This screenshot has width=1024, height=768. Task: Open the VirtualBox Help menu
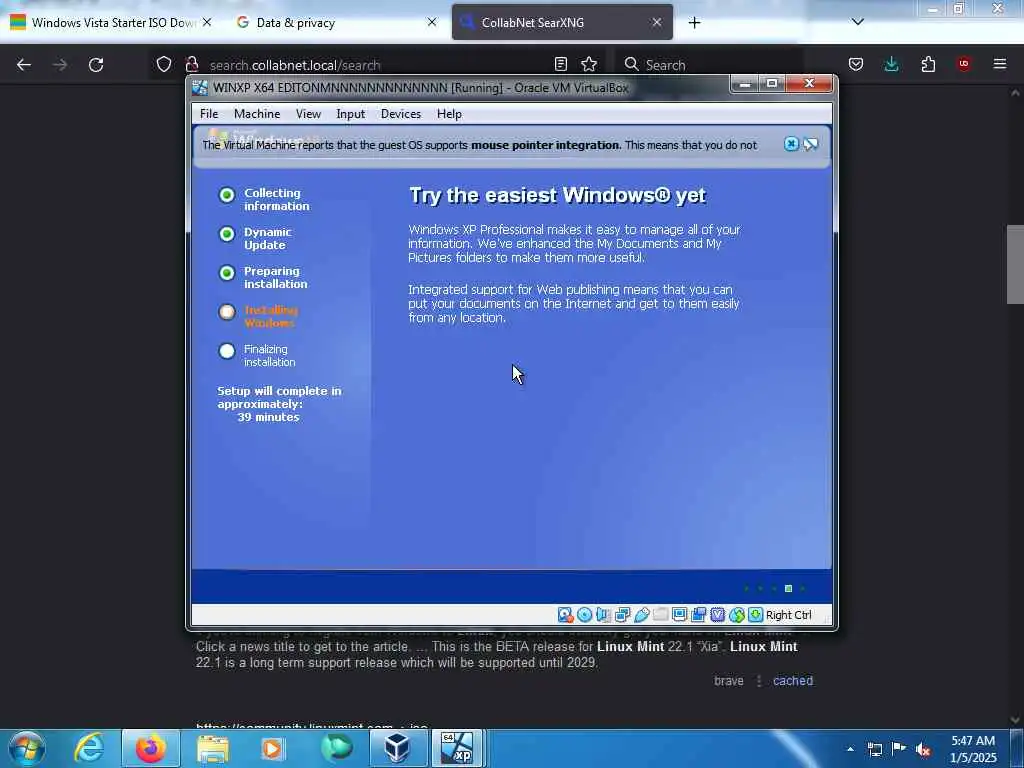pyautogui.click(x=449, y=114)
